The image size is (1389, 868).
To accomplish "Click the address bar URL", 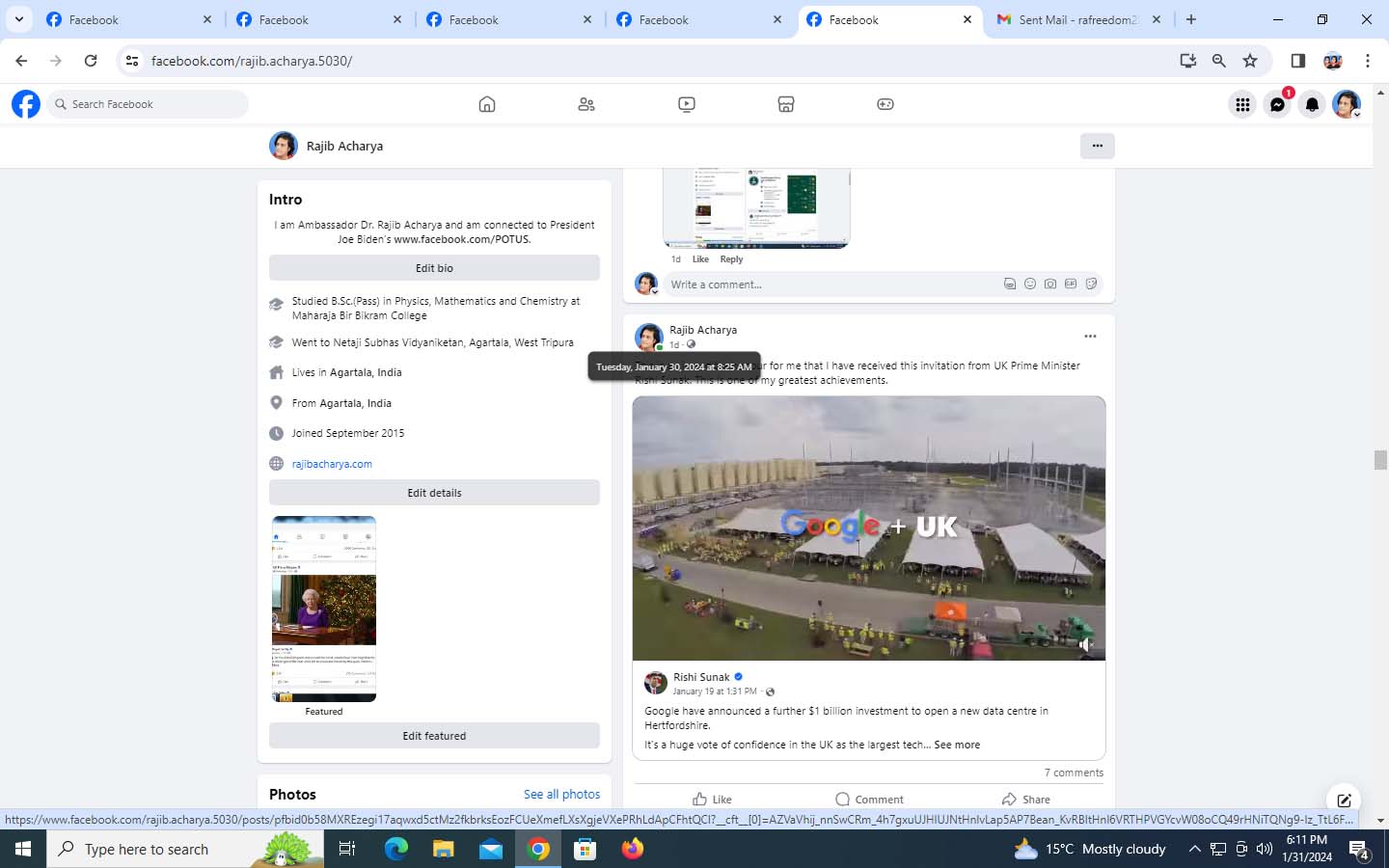I will [252, 61].
